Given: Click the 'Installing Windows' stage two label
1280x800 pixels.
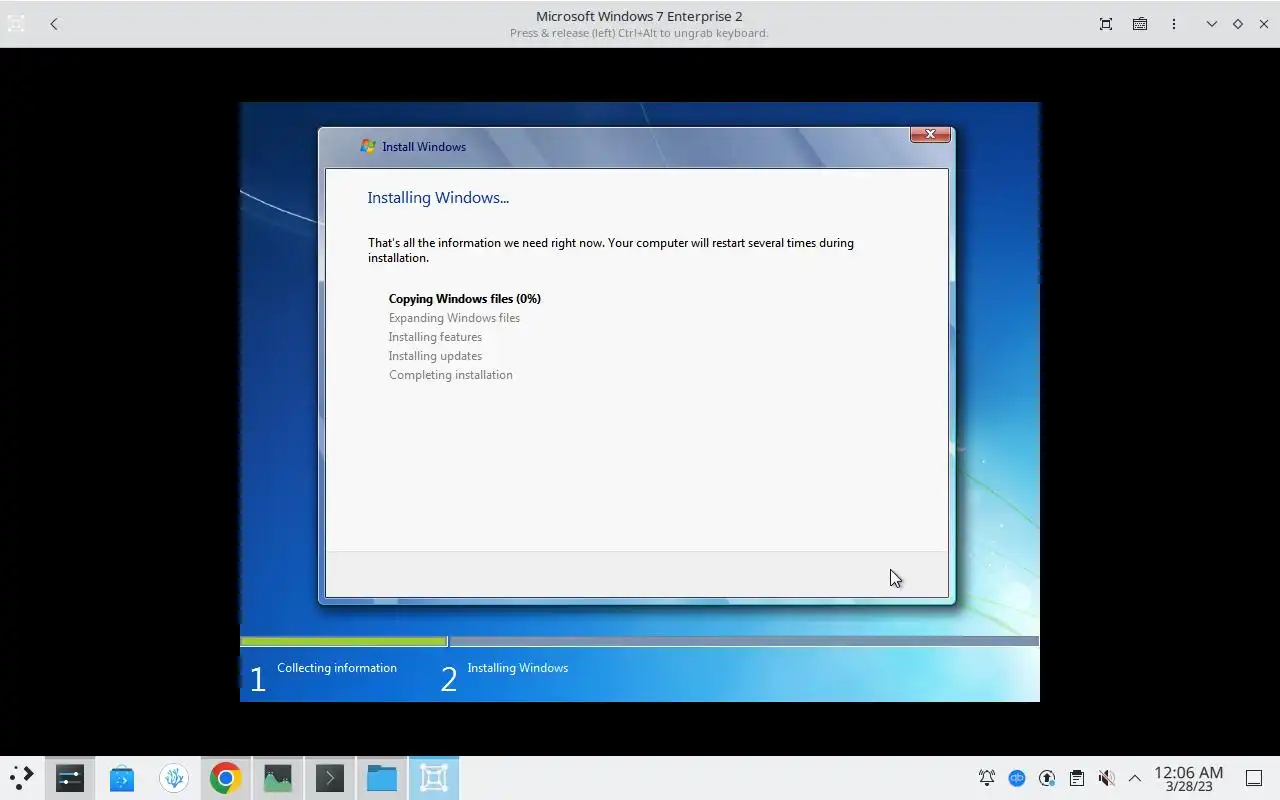Looking at the screenshot, I should [518, 668].
